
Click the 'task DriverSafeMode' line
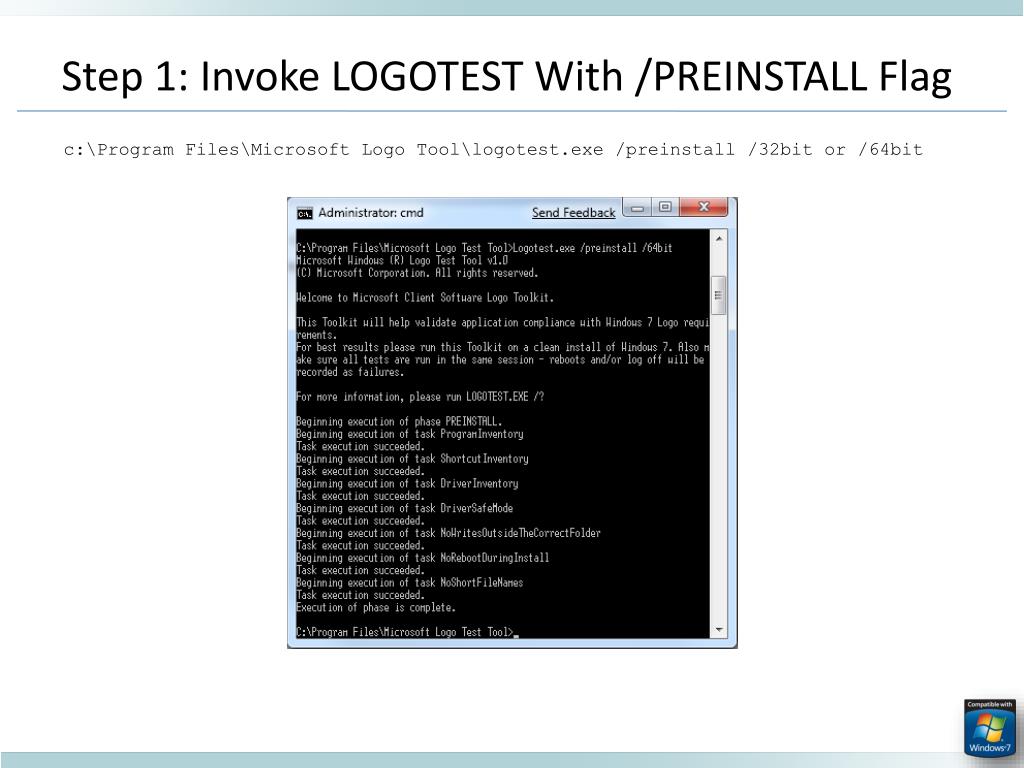coord(404,509)
